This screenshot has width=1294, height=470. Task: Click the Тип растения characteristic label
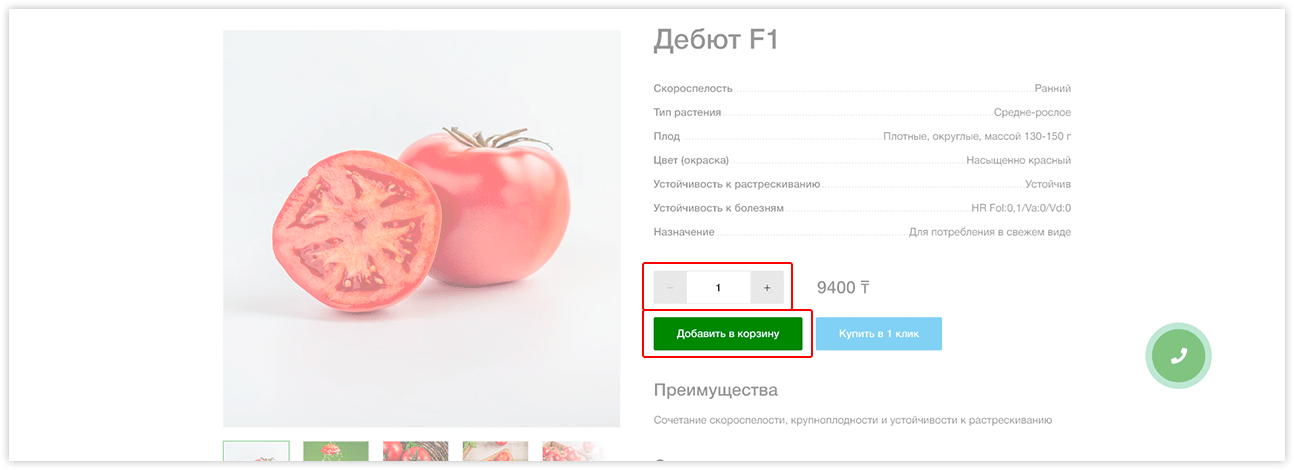[x=687, y=113]
